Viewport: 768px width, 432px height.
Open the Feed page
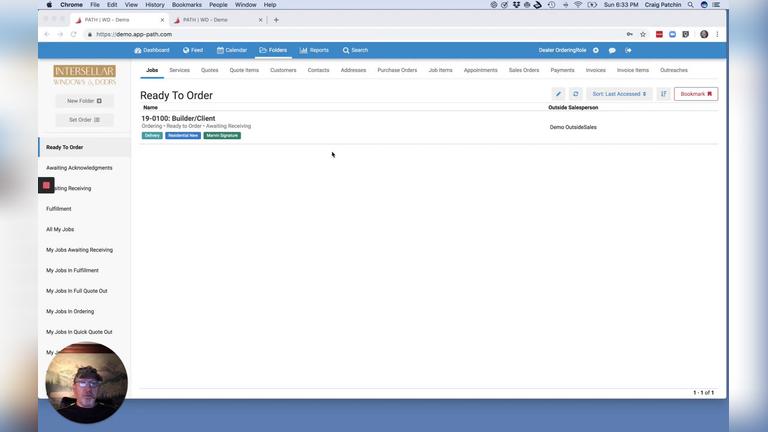point(193,50)
